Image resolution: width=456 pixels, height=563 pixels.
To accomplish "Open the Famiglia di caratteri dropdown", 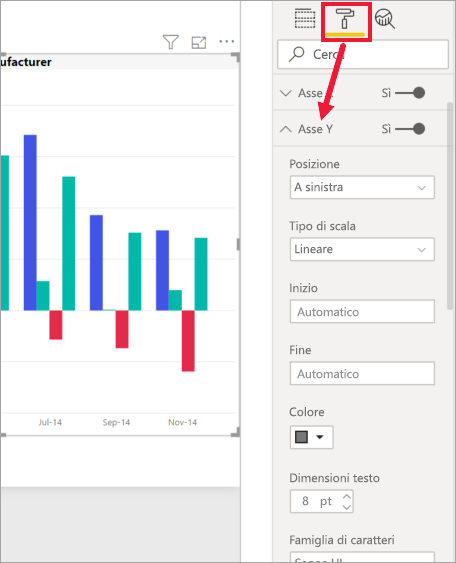I will coord(362,557).
